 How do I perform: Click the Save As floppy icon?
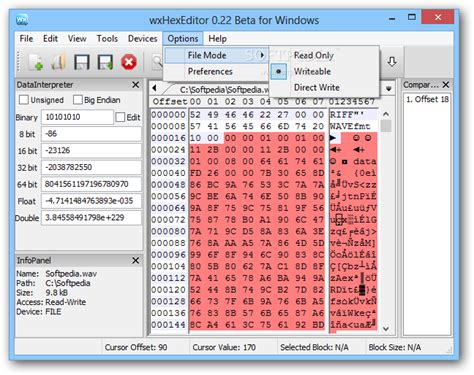pos(105,62)
